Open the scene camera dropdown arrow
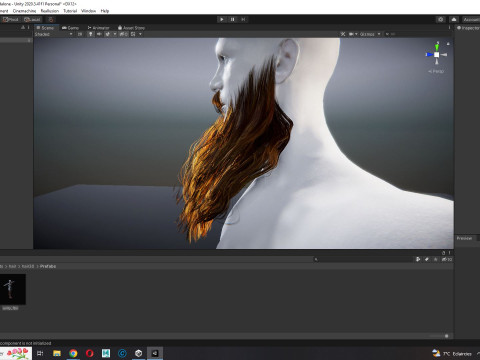This screenshot has width=480, height=360. [x=356, y=34]
